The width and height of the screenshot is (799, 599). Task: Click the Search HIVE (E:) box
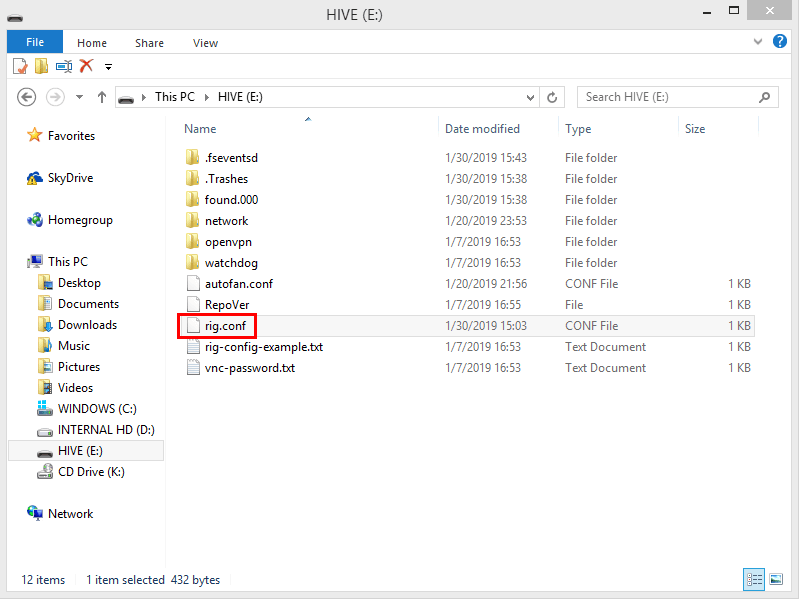pyautogui.click(x=668, y=97)
